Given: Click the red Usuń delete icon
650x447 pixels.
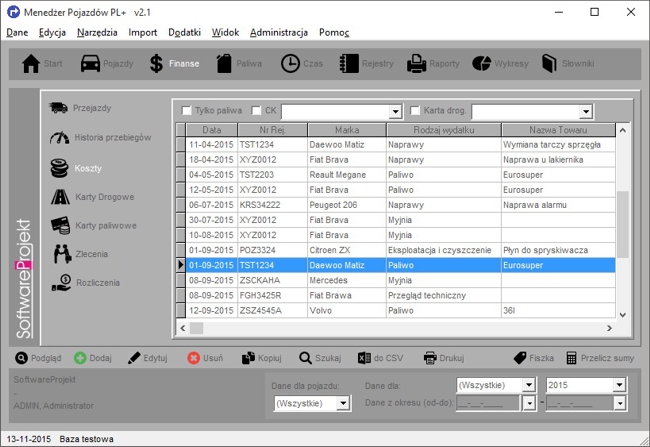Looking at the screenshot, I should pos(193,358).
